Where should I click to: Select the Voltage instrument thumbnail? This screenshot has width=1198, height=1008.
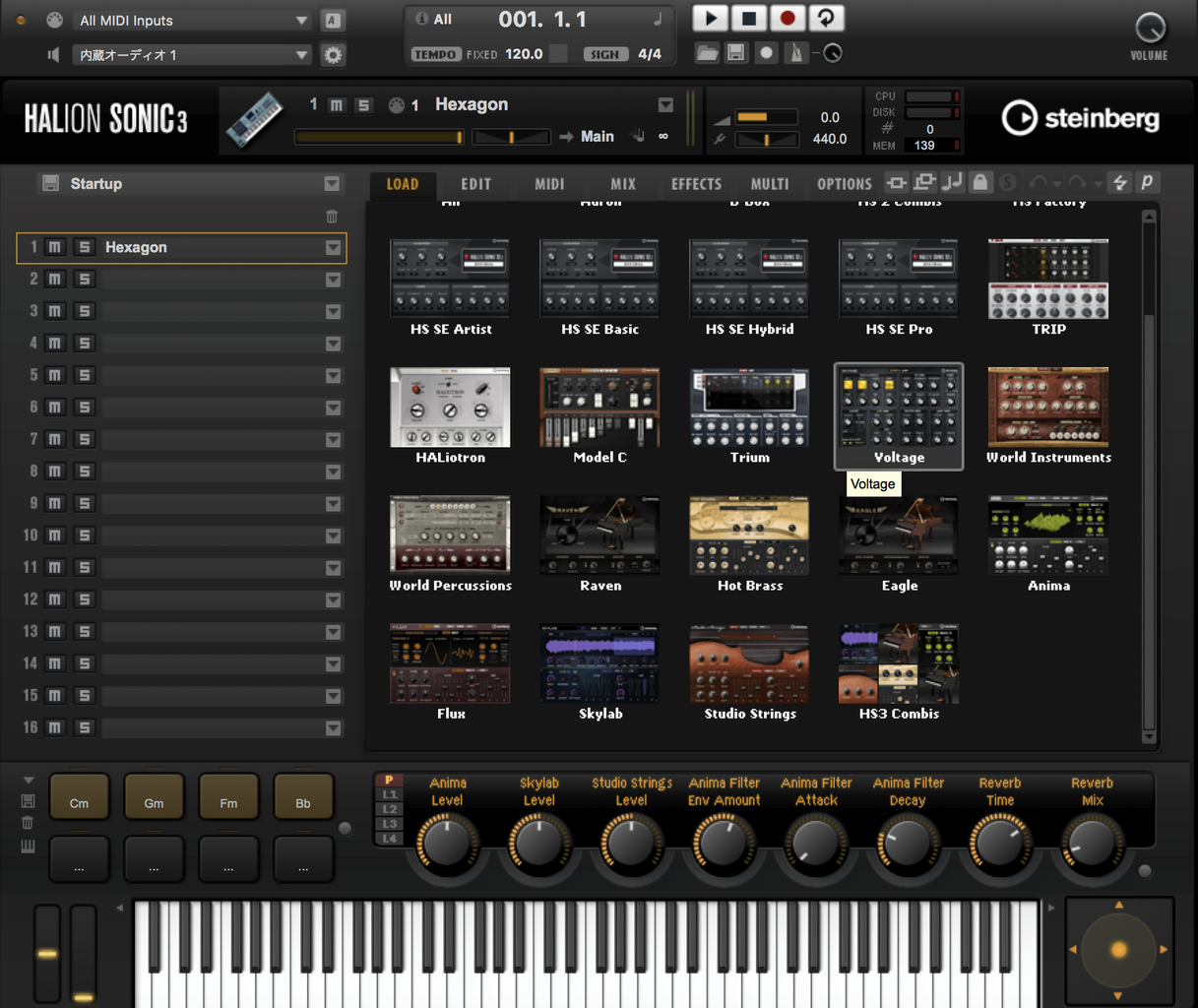(x=899, y=416)
